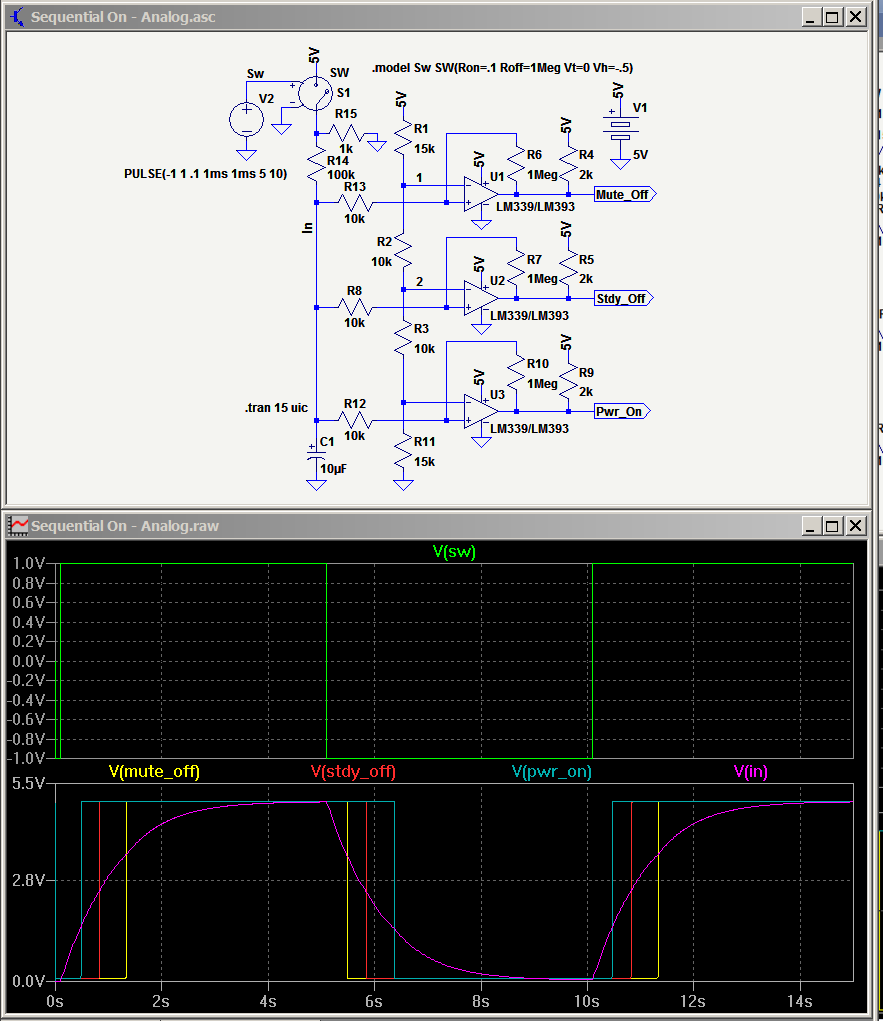This screenshot has height=1021, width=883.
Task: Click resistor R12 symbol
Action: pyautogui.click(x=355, y=421)
